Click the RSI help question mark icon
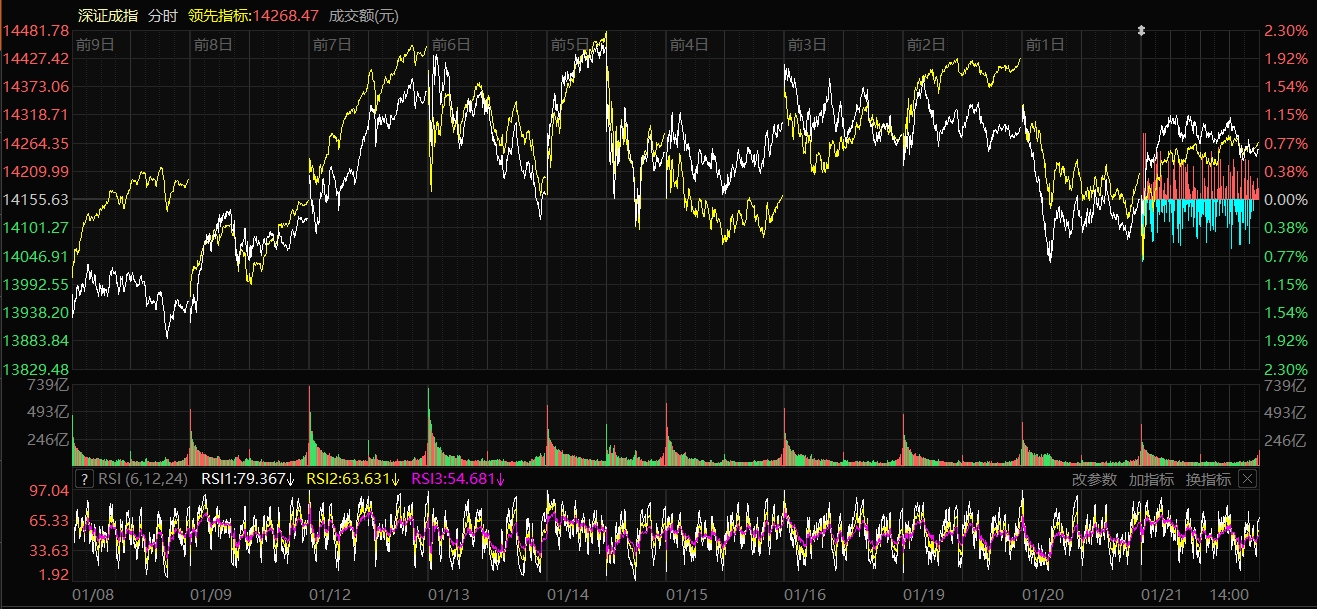Screen dimensions: 1317x609 pos(84,479)
